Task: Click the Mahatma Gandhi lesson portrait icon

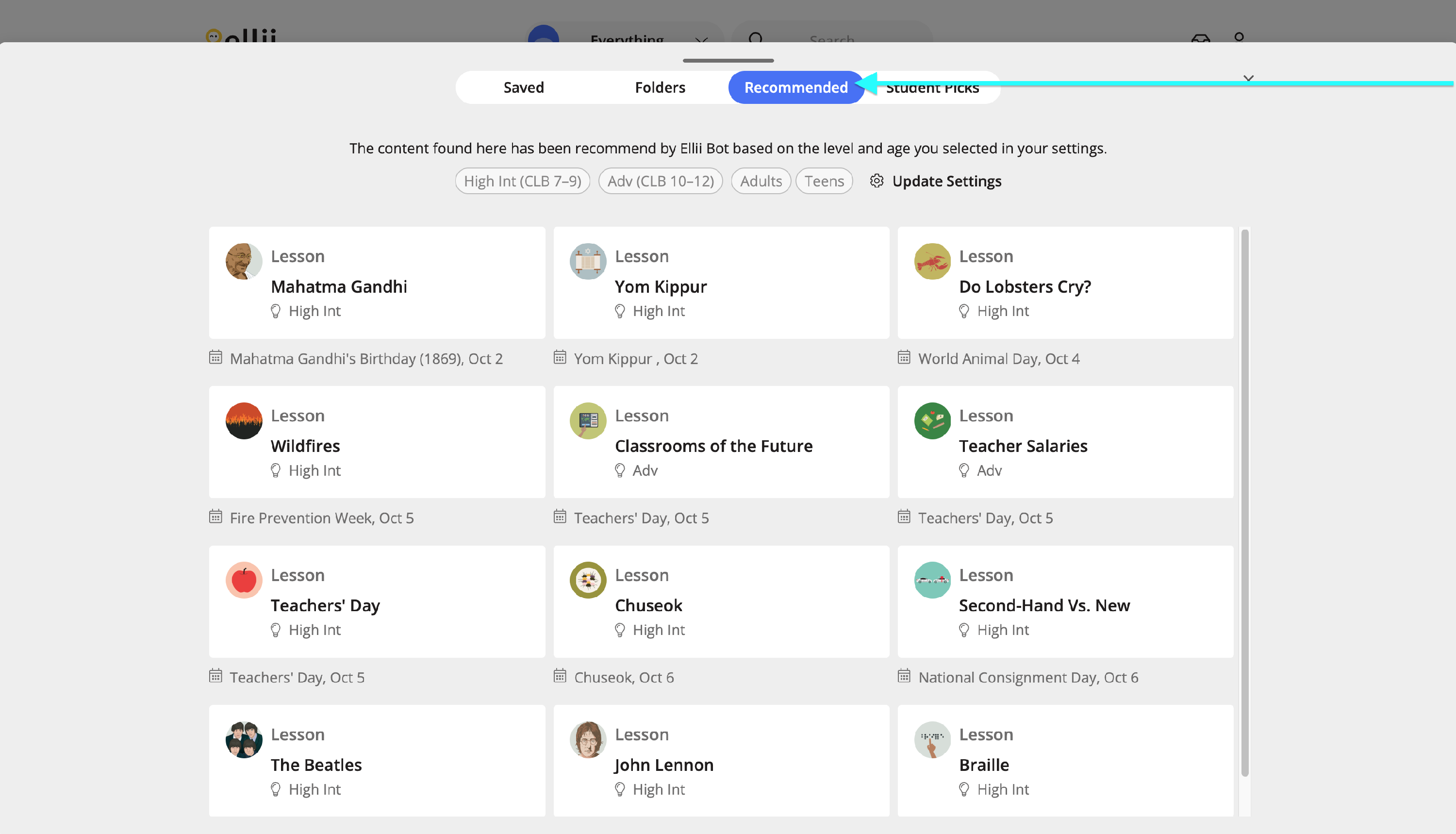Action: tap(244, 261)
